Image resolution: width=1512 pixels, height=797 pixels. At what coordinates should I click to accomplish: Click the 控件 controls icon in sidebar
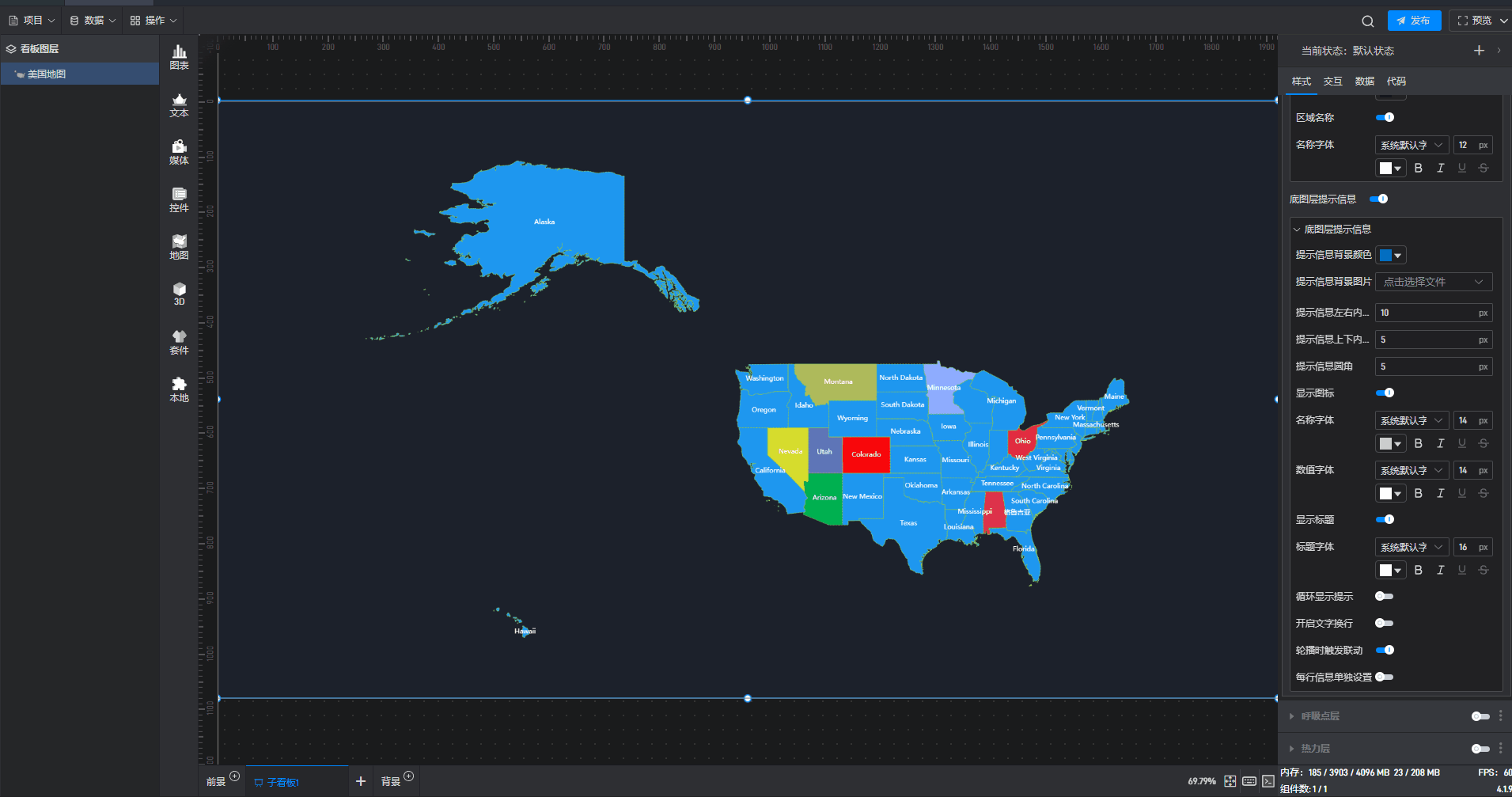point(180,199)
